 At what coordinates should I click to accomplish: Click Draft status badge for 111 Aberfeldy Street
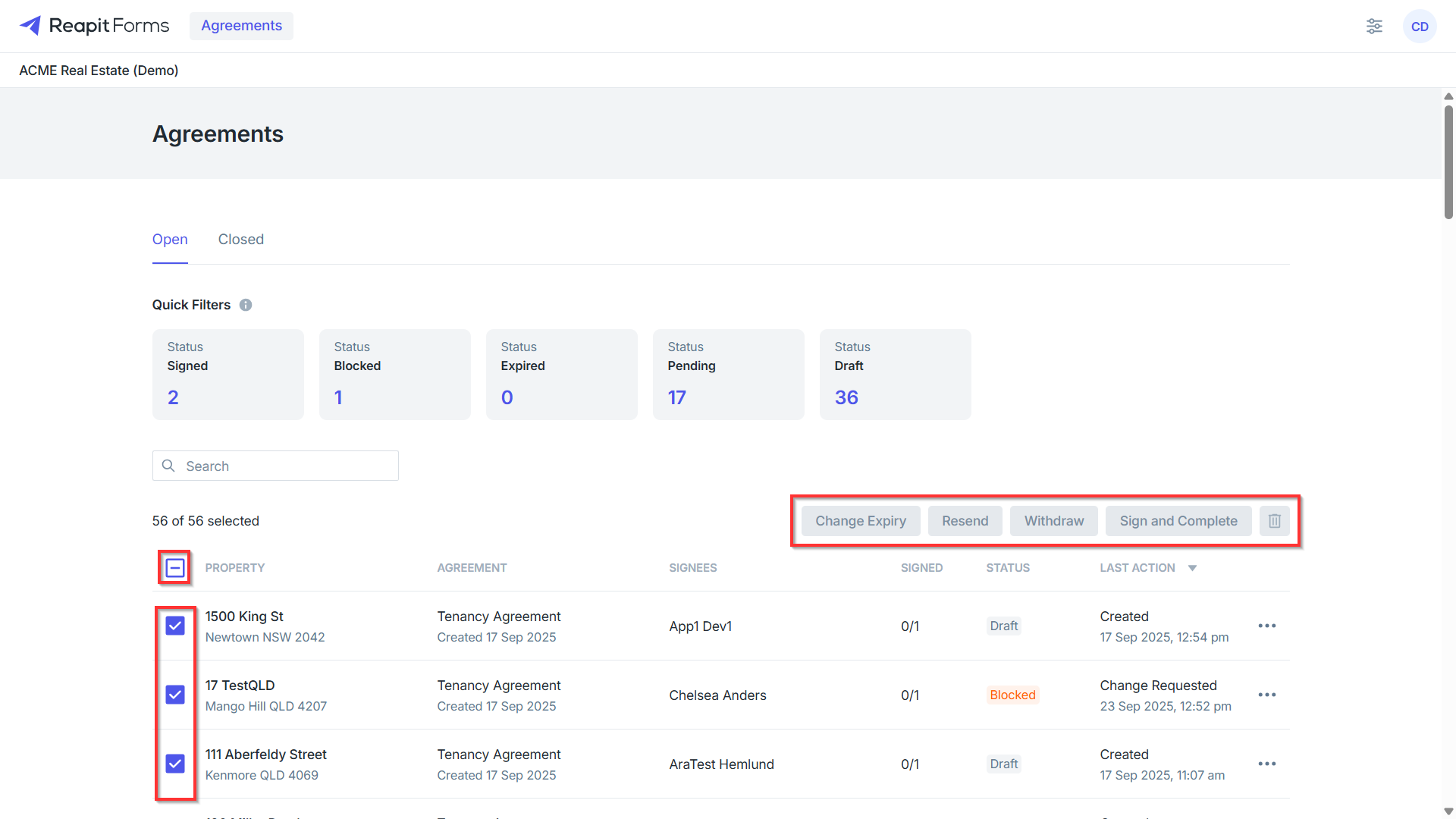[x=1004, y=764]
